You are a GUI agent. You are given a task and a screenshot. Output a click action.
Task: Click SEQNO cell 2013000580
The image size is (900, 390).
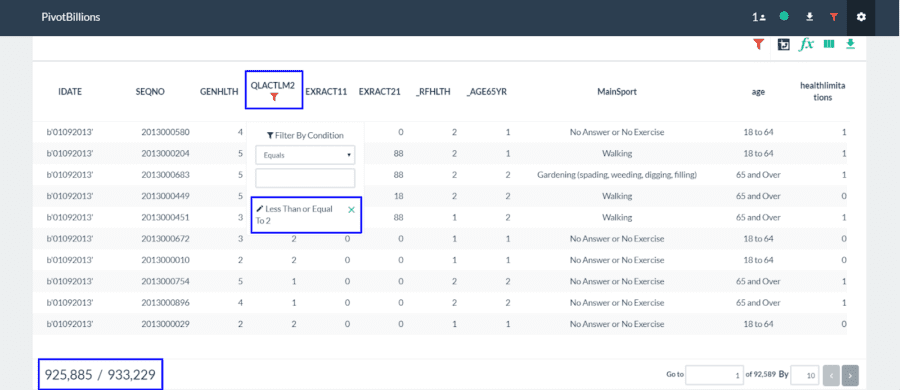tap(165, 132)
